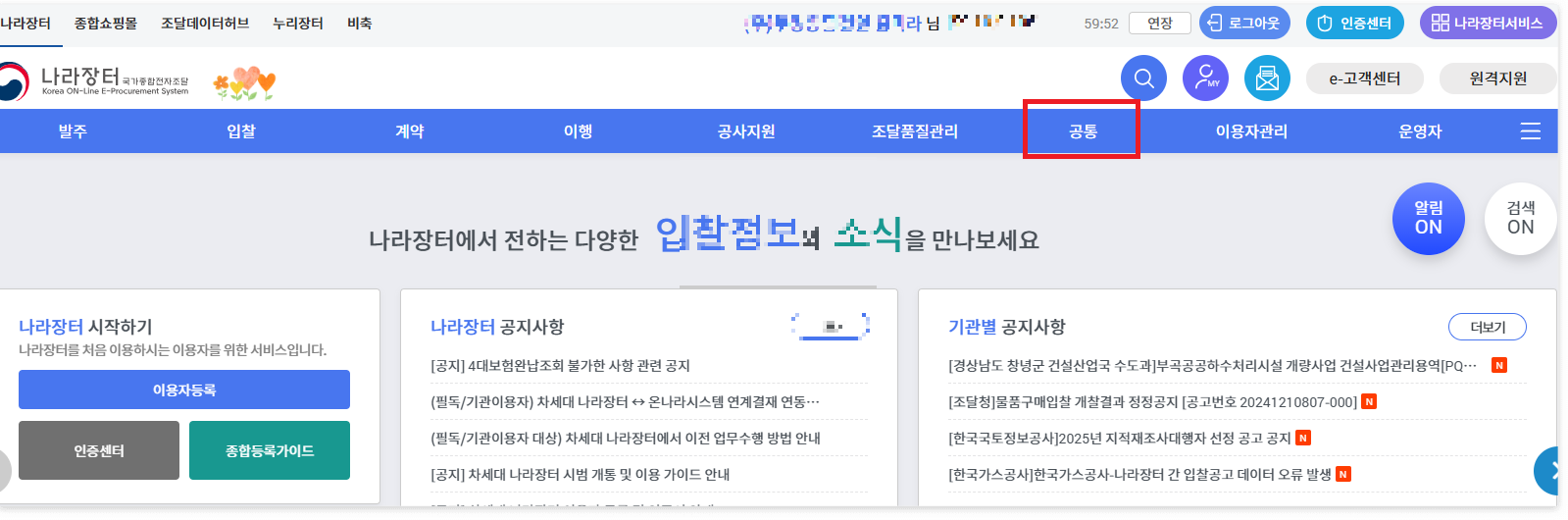The height and width of the screenshot is (520, 1568).
Task: Extend session with 연장 button
Action: click(1160, 24)
